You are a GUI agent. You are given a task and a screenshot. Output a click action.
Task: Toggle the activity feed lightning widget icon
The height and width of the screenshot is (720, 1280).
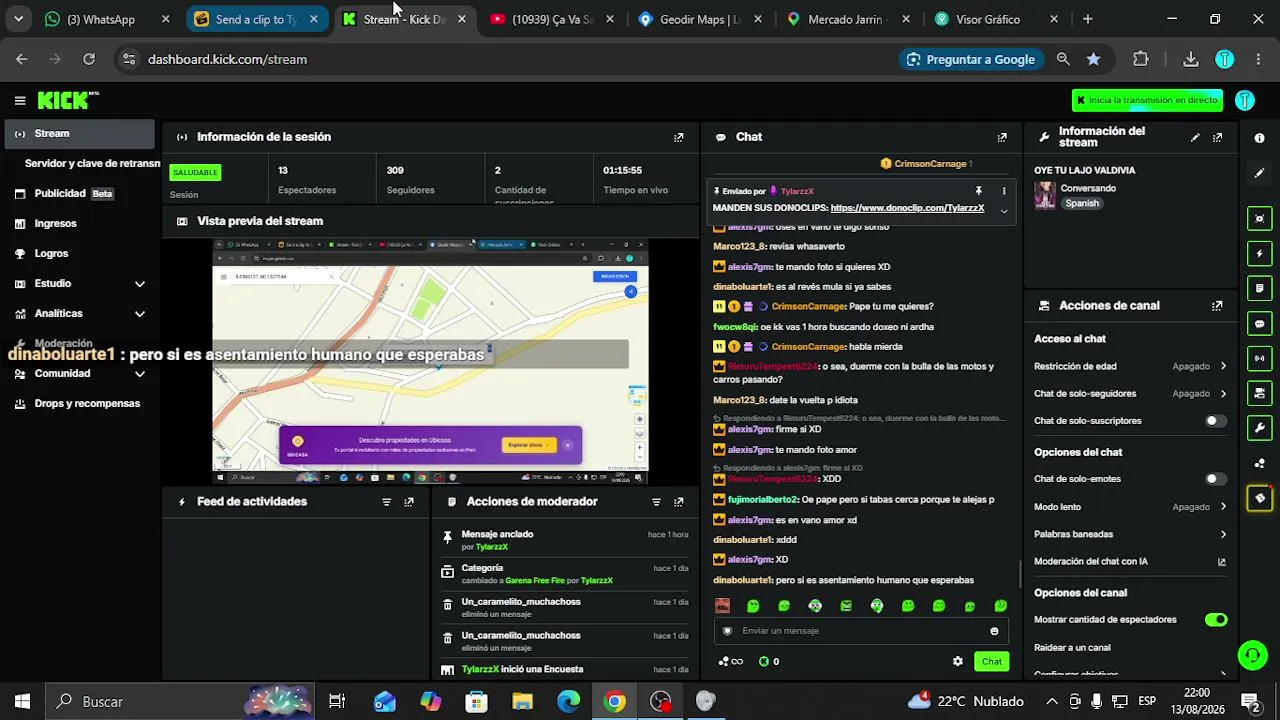(1260, 254)
